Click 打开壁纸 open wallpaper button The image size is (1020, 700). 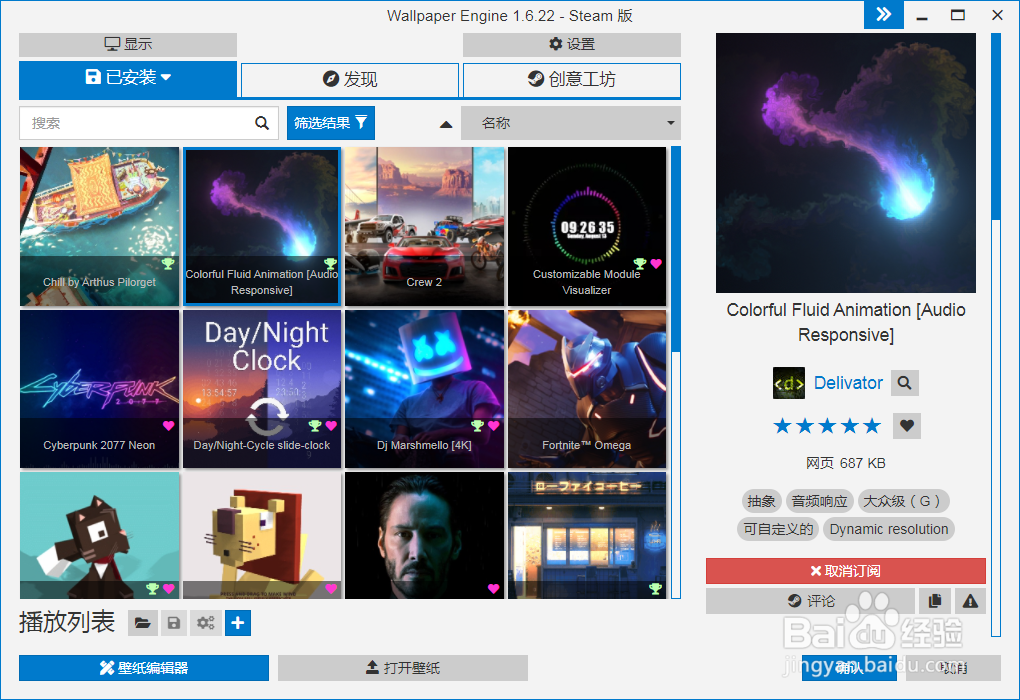(403, 668)
